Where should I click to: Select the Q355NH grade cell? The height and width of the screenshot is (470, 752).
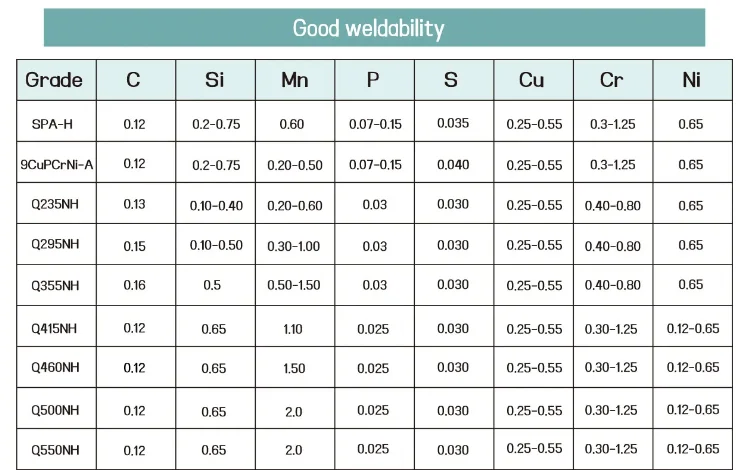coord(55,286)
